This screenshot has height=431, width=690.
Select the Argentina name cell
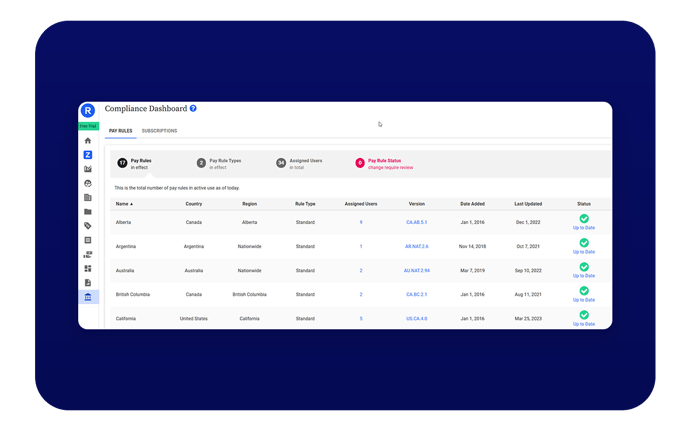tap(126, 247)
